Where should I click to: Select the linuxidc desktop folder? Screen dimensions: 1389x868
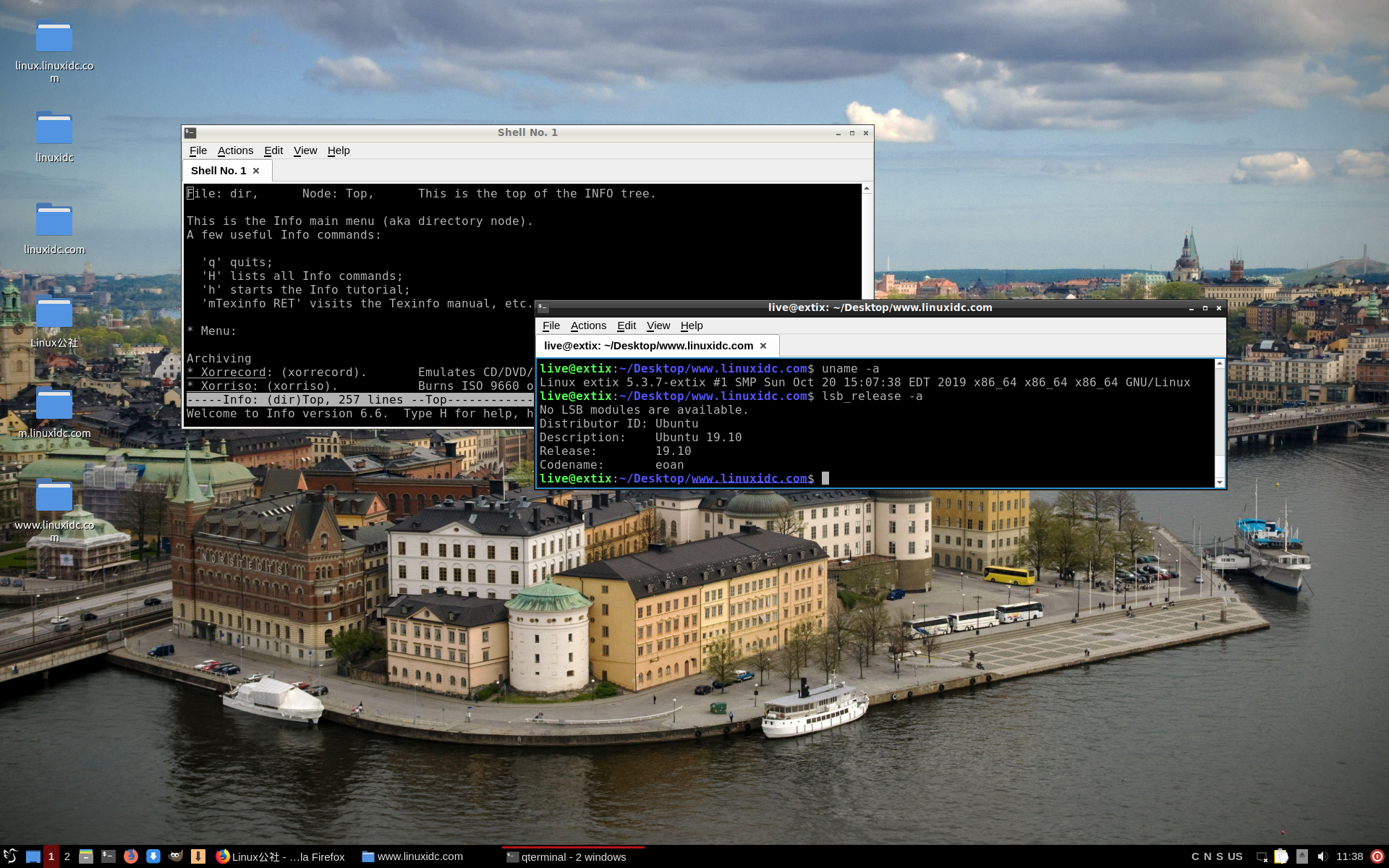(x=54, y=137)
